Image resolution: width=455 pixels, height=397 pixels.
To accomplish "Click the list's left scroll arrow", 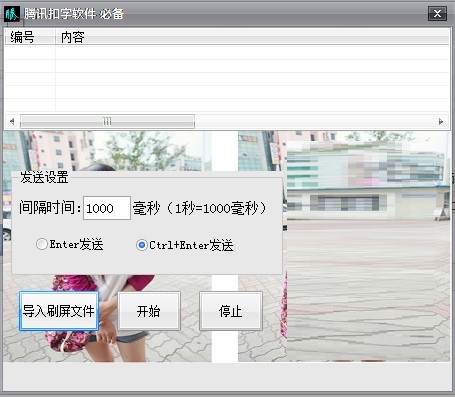I will pyautogui.click(x=12, y=121).
